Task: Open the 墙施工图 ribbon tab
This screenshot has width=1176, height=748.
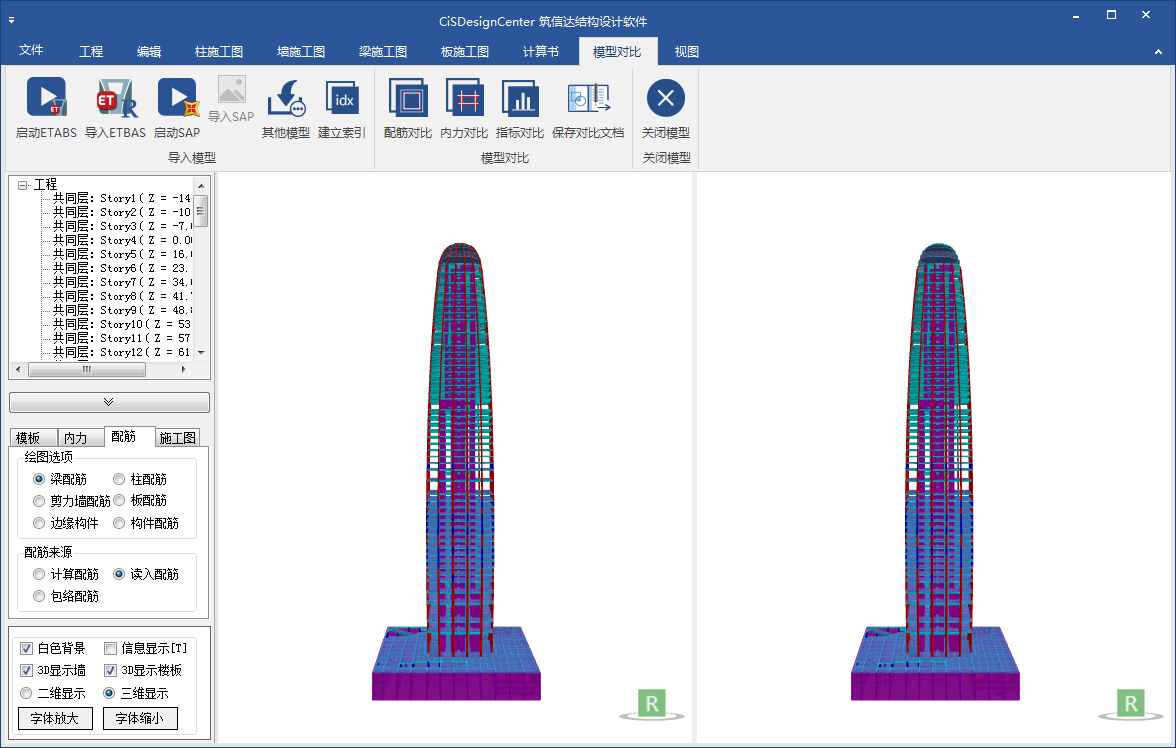Action: tap(301, 51)
